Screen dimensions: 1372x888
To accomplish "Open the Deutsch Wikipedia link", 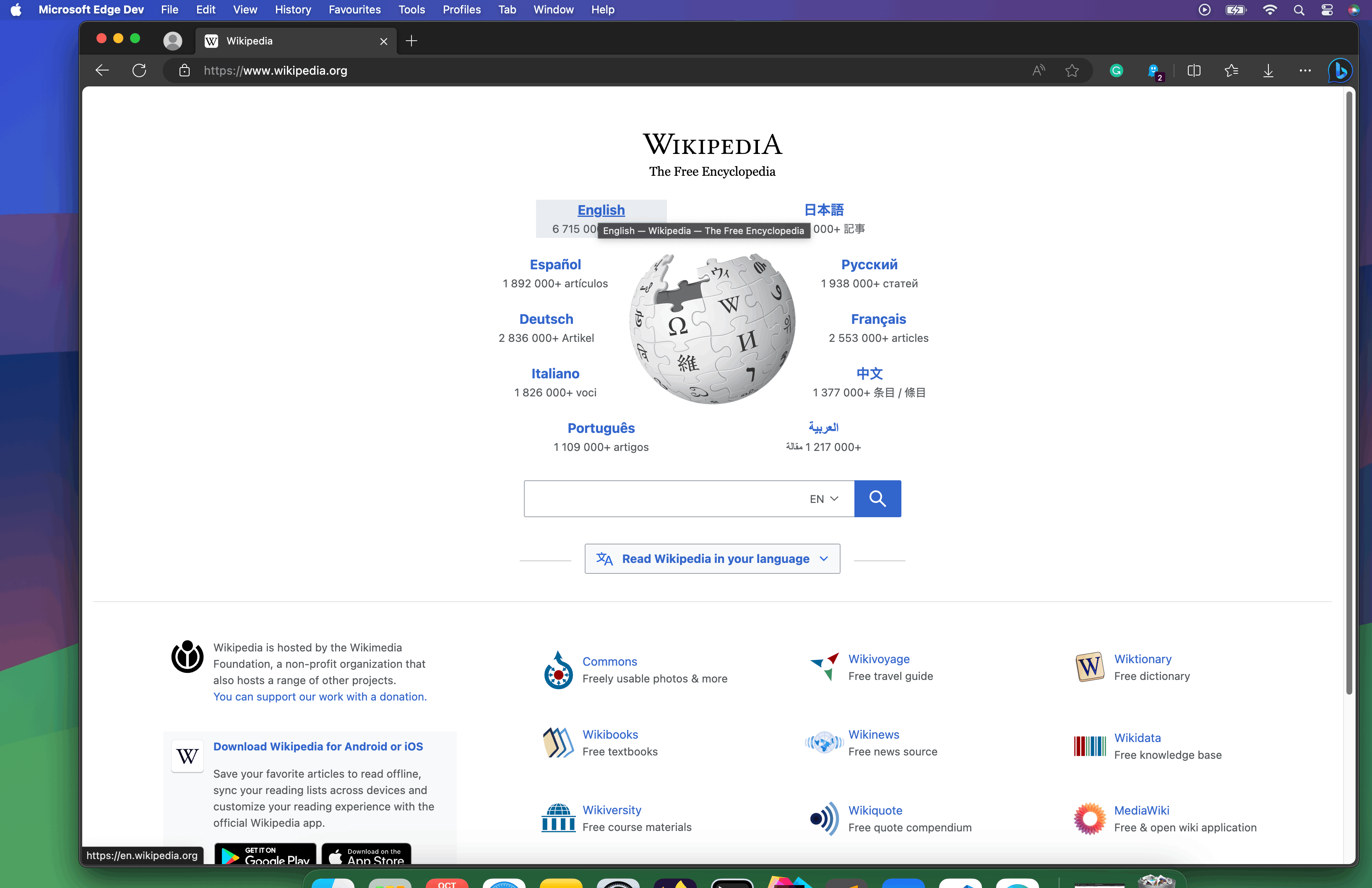I will point(546,319).
